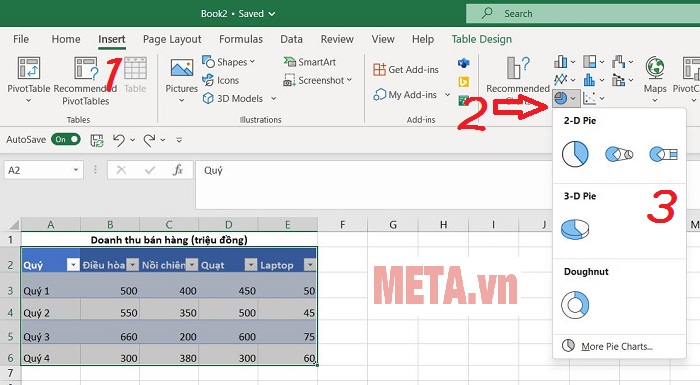Click the PivotTable icon

tap(29, 68)
